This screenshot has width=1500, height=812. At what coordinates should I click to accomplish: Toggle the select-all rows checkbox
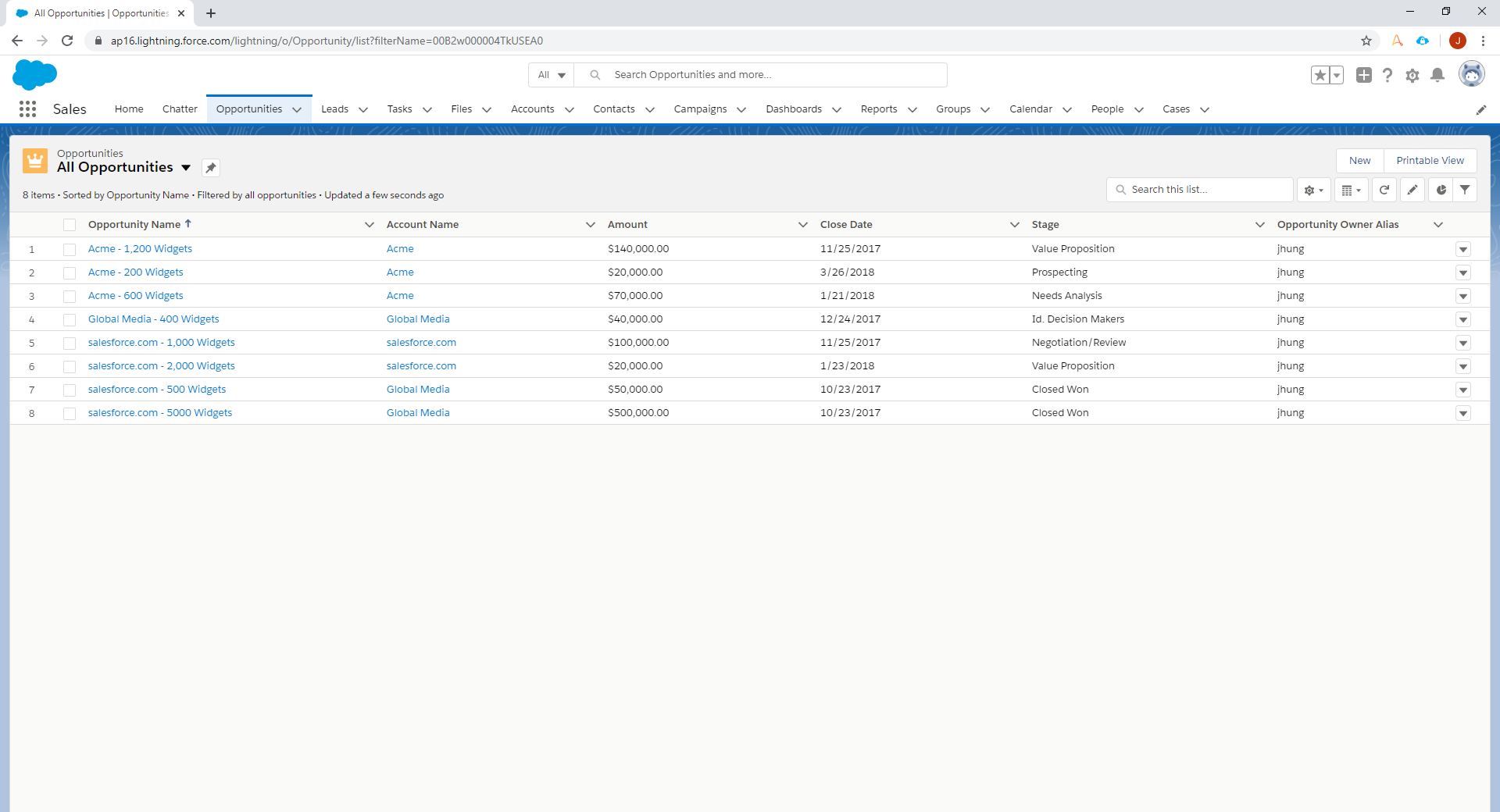tap(70, 225)
